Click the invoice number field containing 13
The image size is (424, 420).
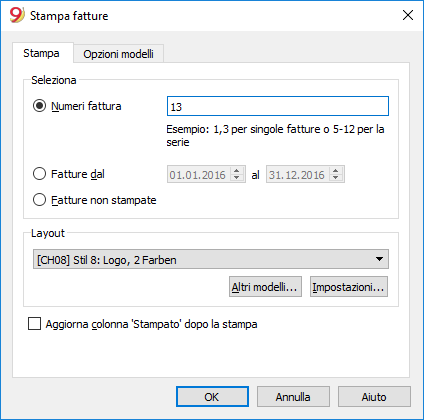278,106
